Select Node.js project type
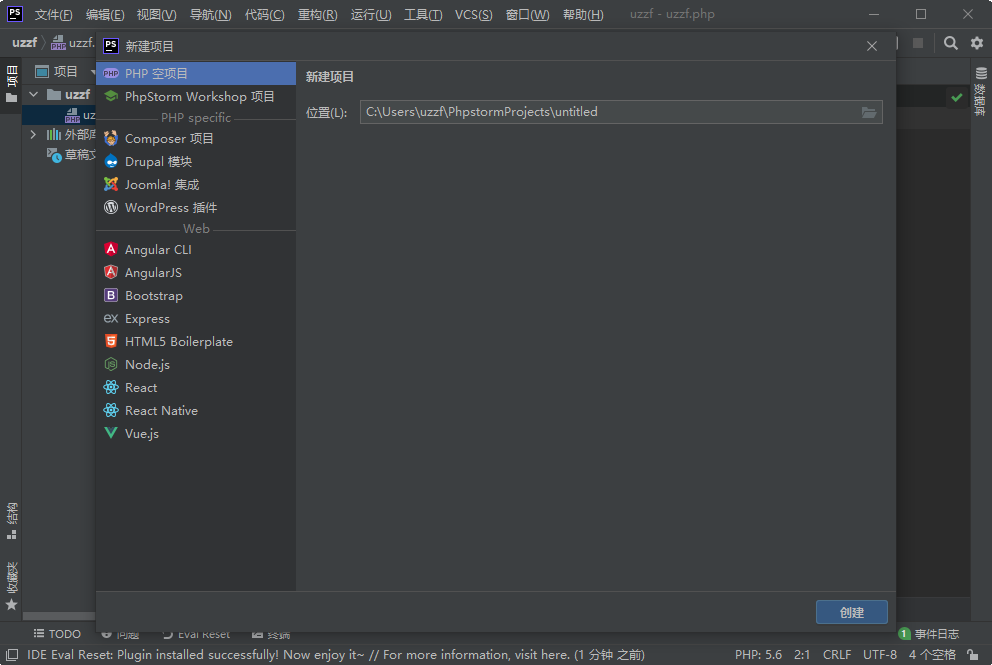Screen dimensions: 992x665 click(x=195, y=364)
